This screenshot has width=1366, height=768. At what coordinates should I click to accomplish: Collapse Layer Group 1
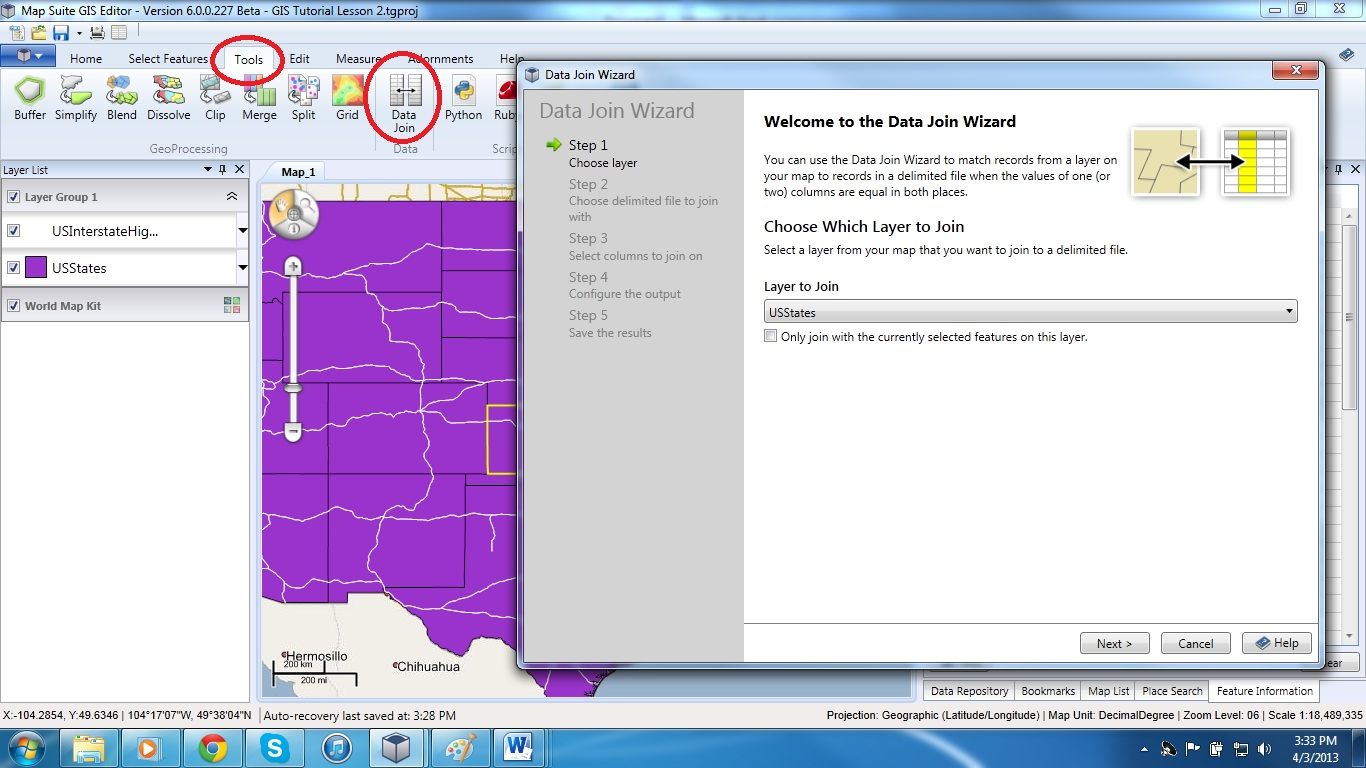[232, 197]
